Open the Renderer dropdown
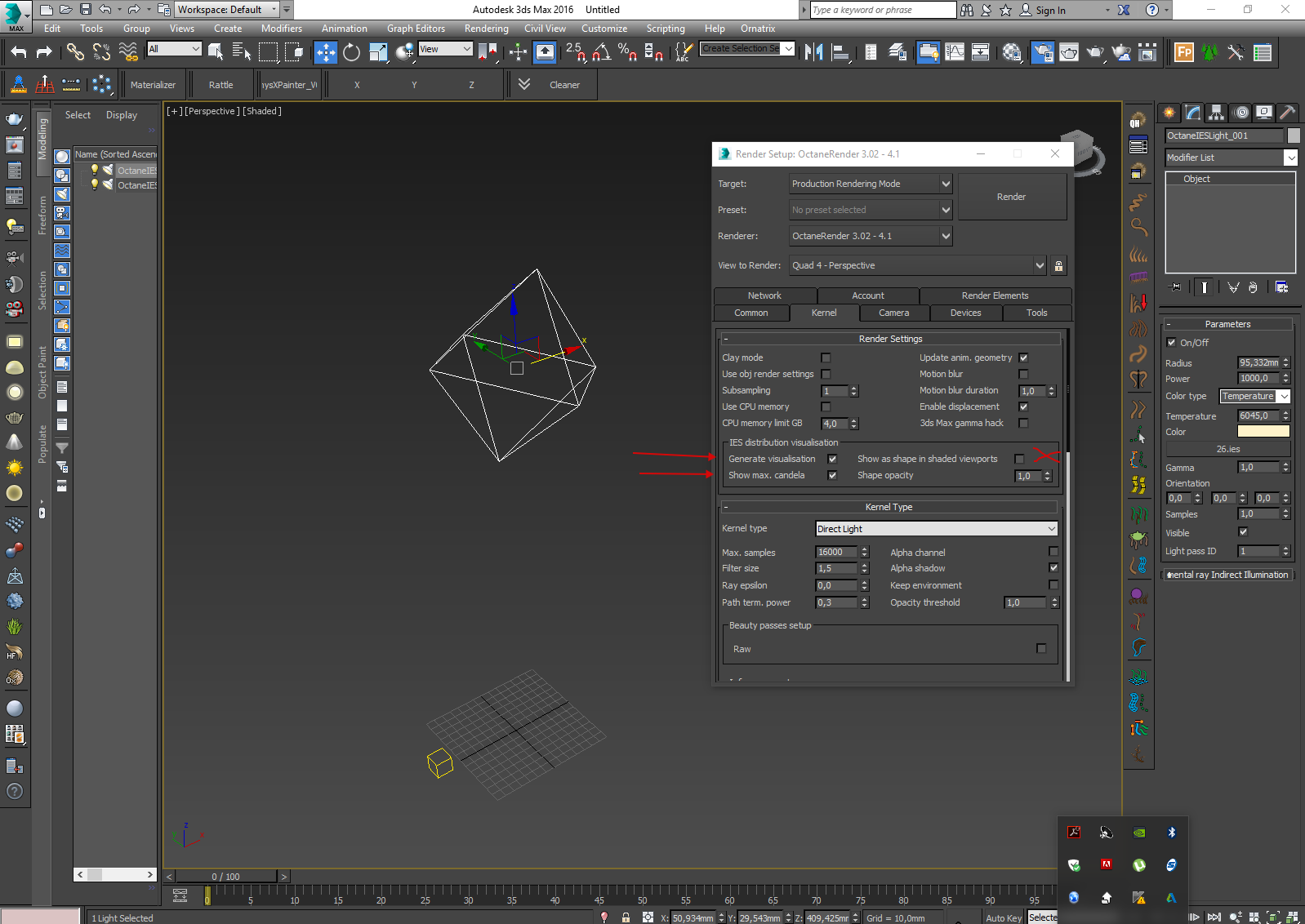The height and width of the screenshot is (924, 1305). [x=871, y=236]
